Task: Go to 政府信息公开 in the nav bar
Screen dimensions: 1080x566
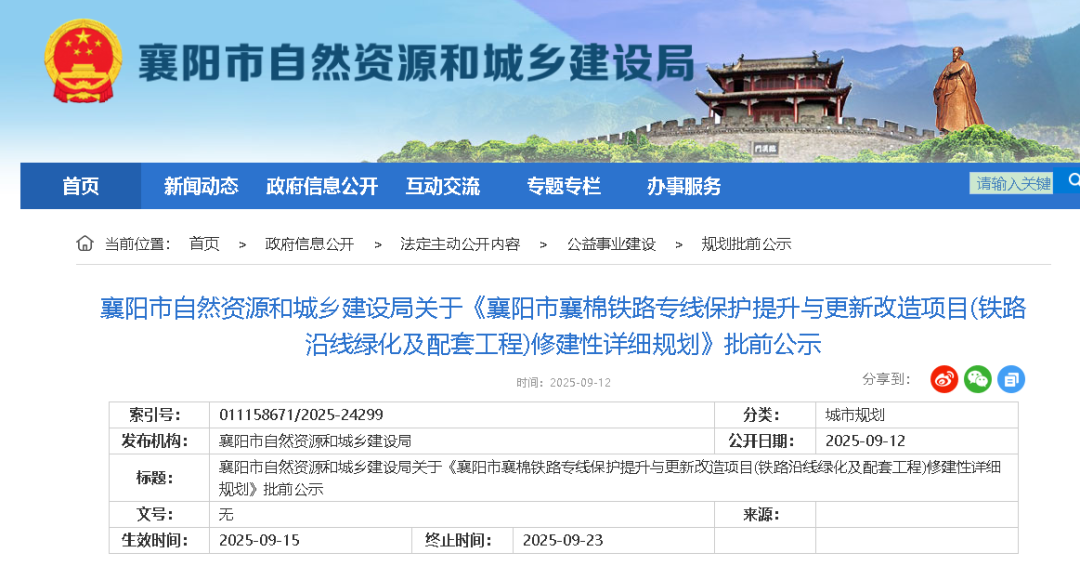Action: click(322, 186)
